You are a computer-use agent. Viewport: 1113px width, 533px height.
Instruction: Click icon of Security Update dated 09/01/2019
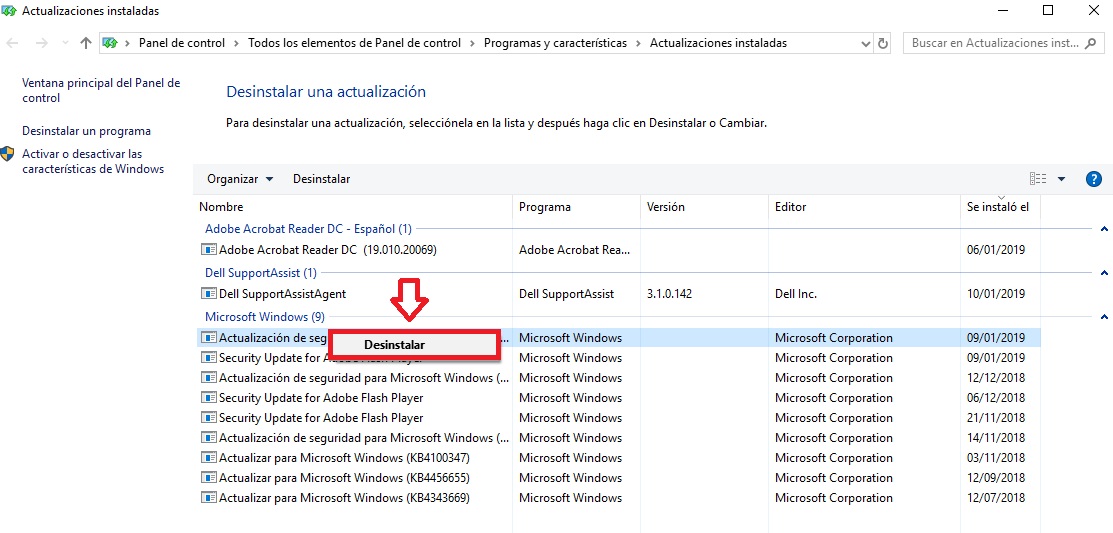[x=209, y=358]
